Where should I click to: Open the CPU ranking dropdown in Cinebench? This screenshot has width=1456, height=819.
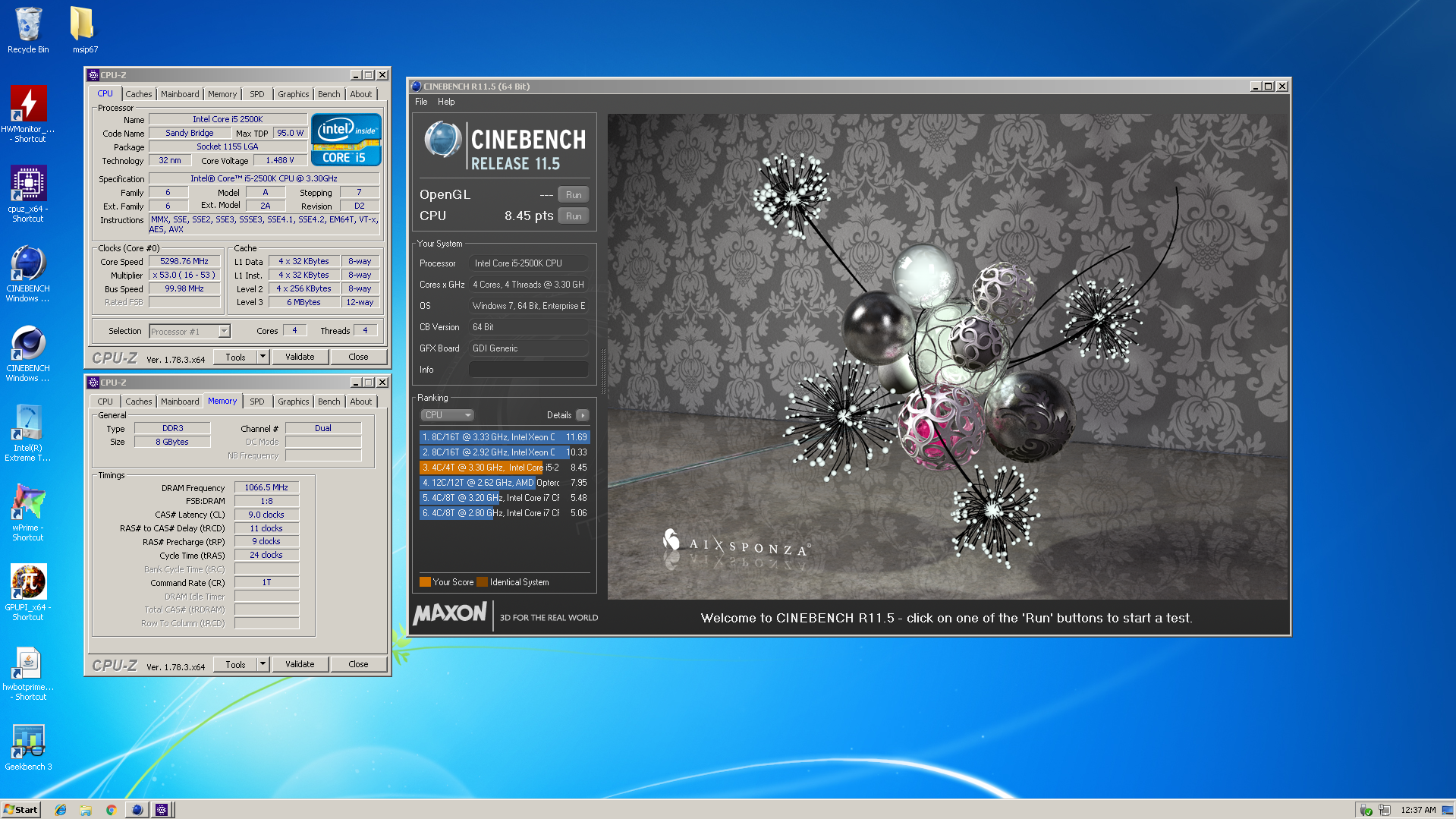pos(448,415)
